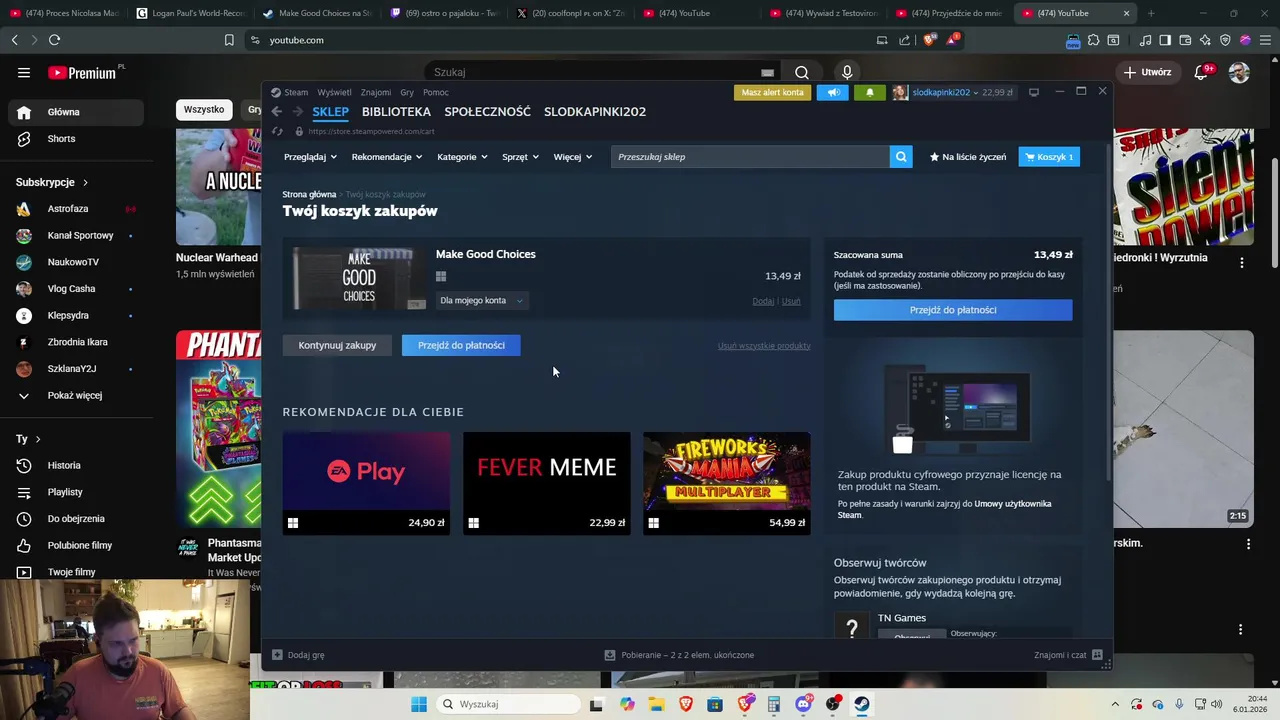Click YouTube search magnifier icon
The height and width of the screenshot is (720, 1280).
801,72
